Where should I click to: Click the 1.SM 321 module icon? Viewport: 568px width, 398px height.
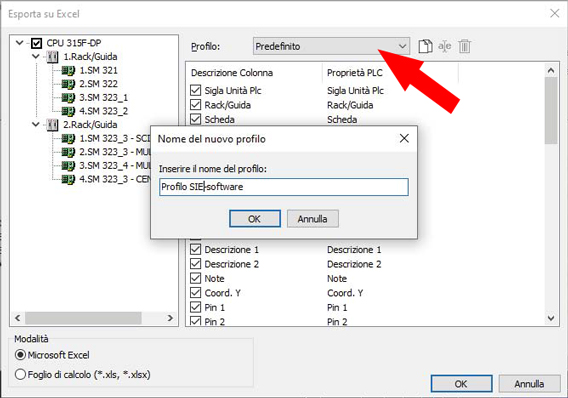click(x=68, y=70)
